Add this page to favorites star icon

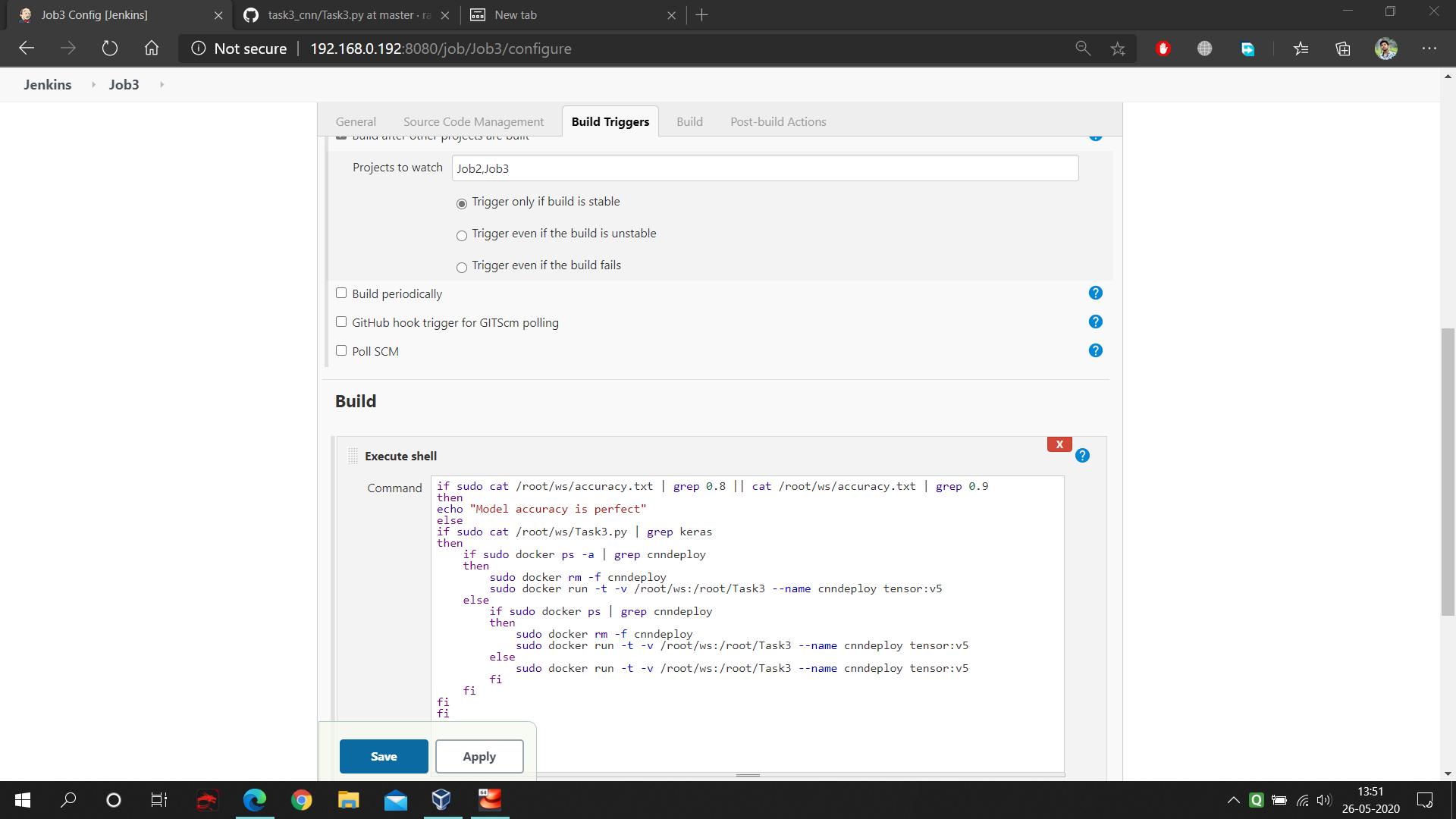tap(1117, 49)
